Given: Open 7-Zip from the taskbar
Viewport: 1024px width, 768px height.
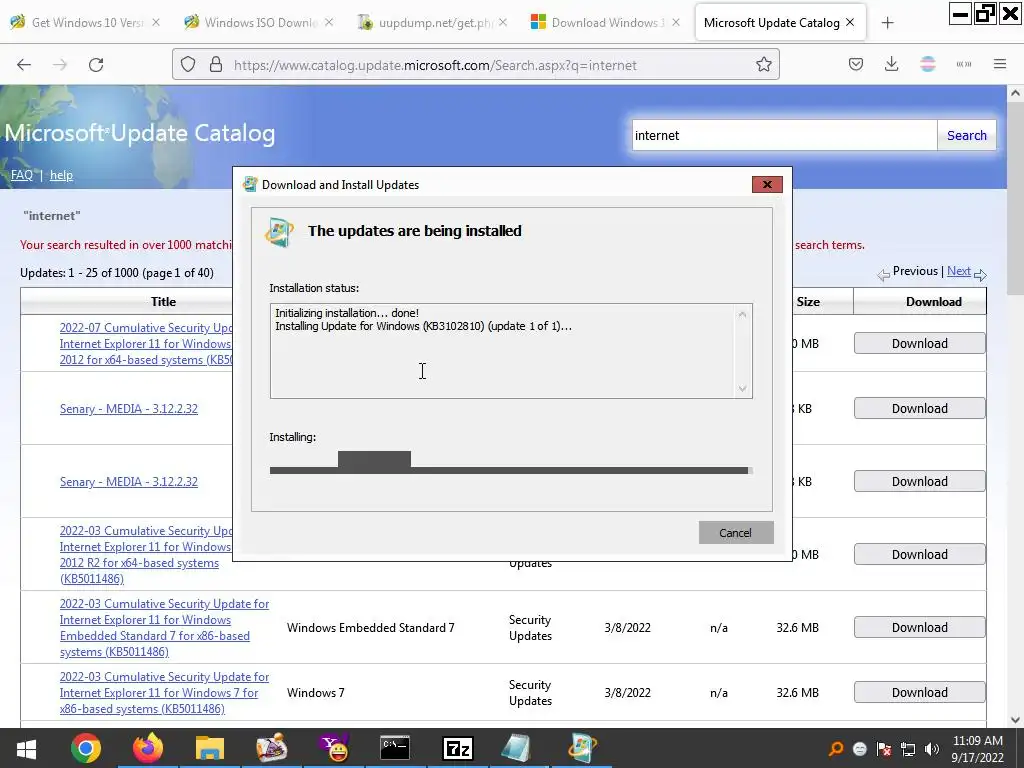Looking at the screenshot, I should [x=457, y=748].
